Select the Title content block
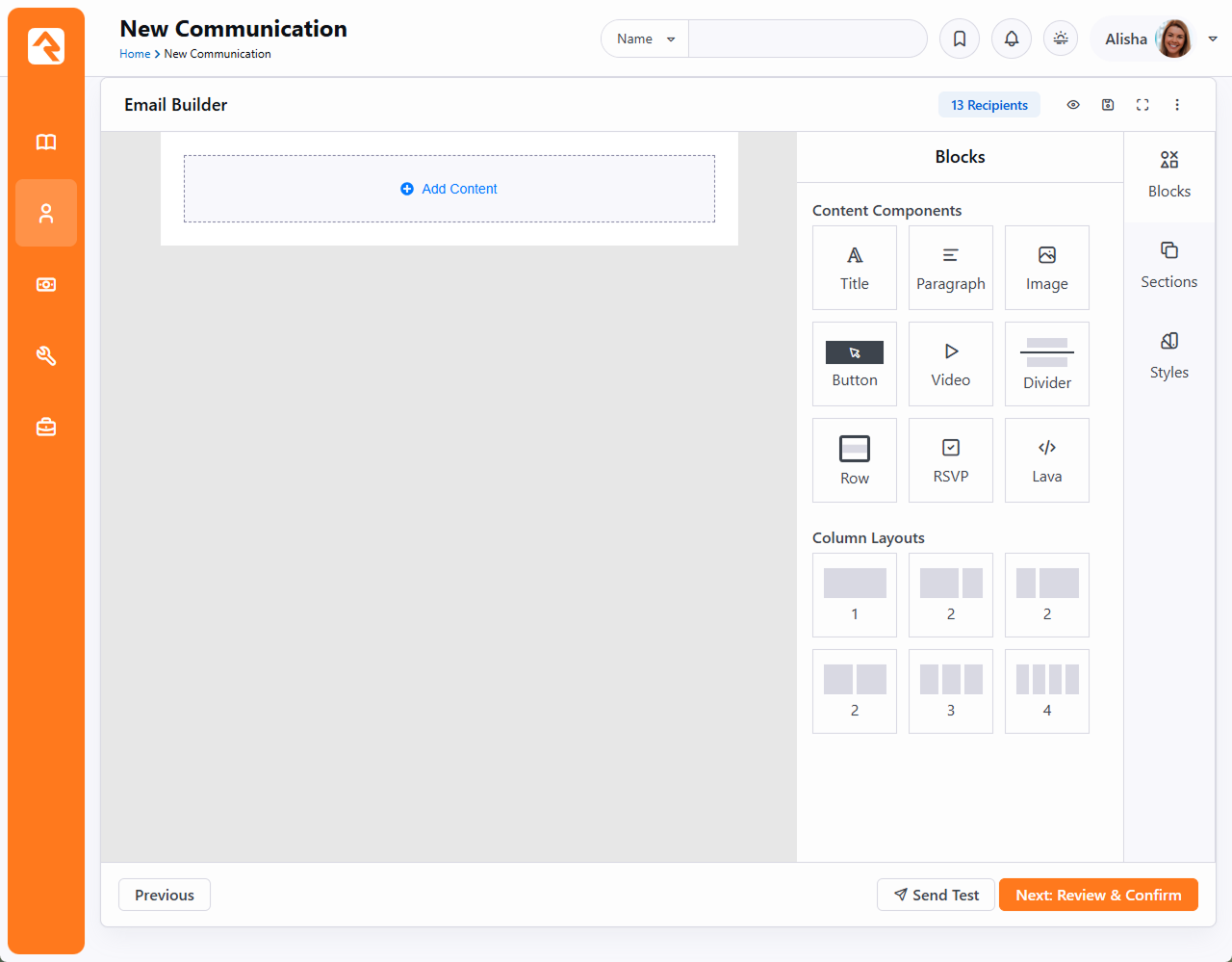This screenshot has height=962, width=1232. tap(854, 268)
